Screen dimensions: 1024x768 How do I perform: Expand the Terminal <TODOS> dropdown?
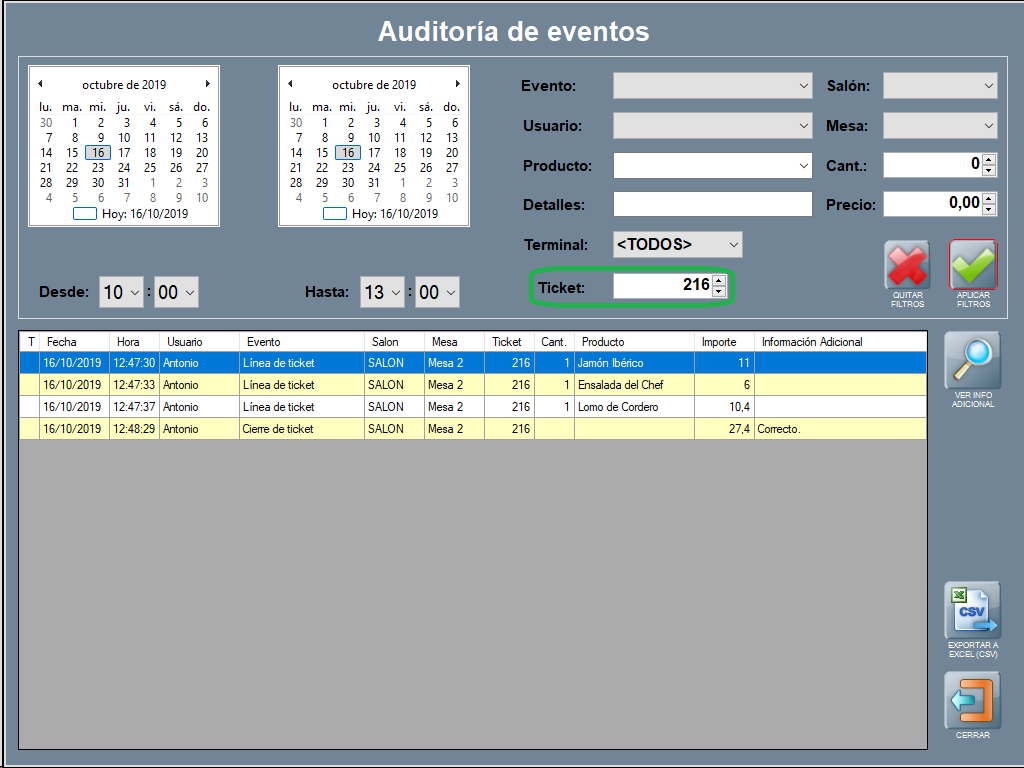pyautogui.click(x=733, y=244)
